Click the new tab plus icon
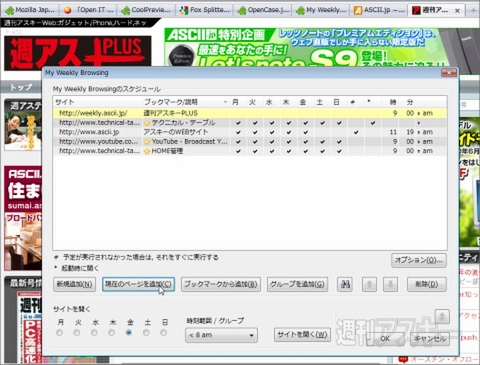Screen dimensions: 480x365 pyautogui.click(x=473, y=10)
